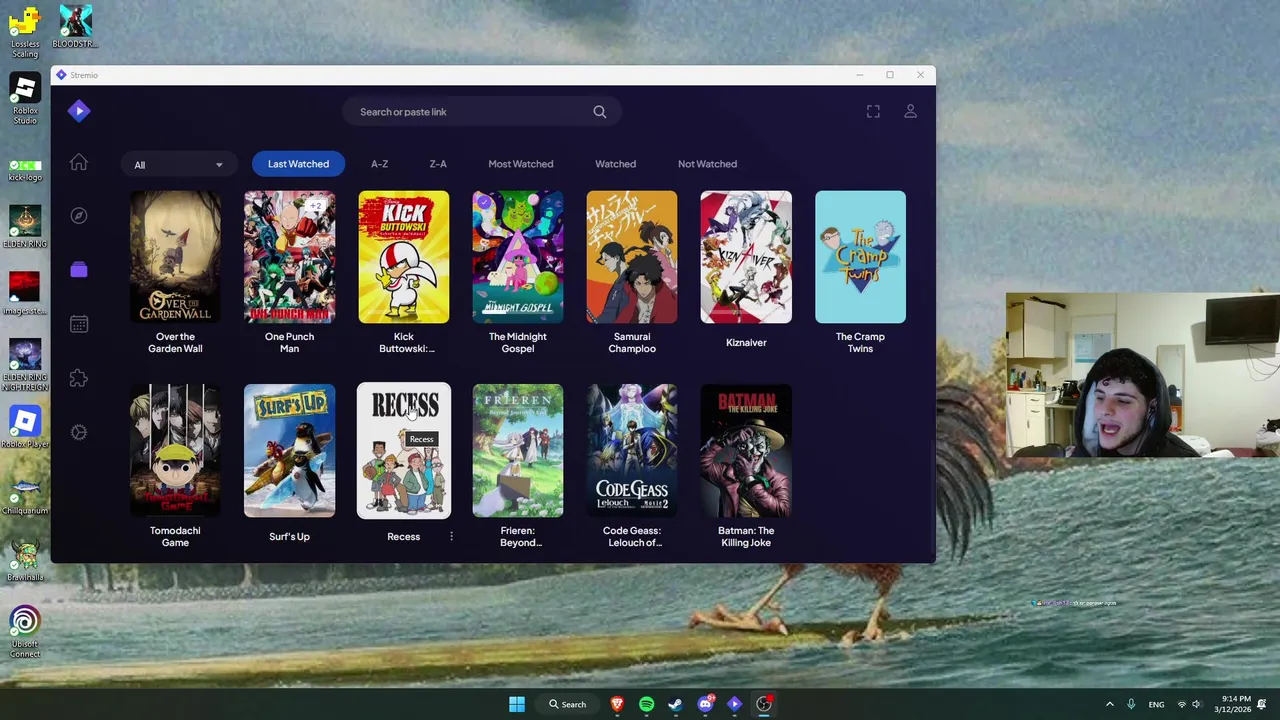Open the Library icon in sidebar
The height and width of the screenshot is (720, 1280).
pyautogui.click(x=79, y=270)
